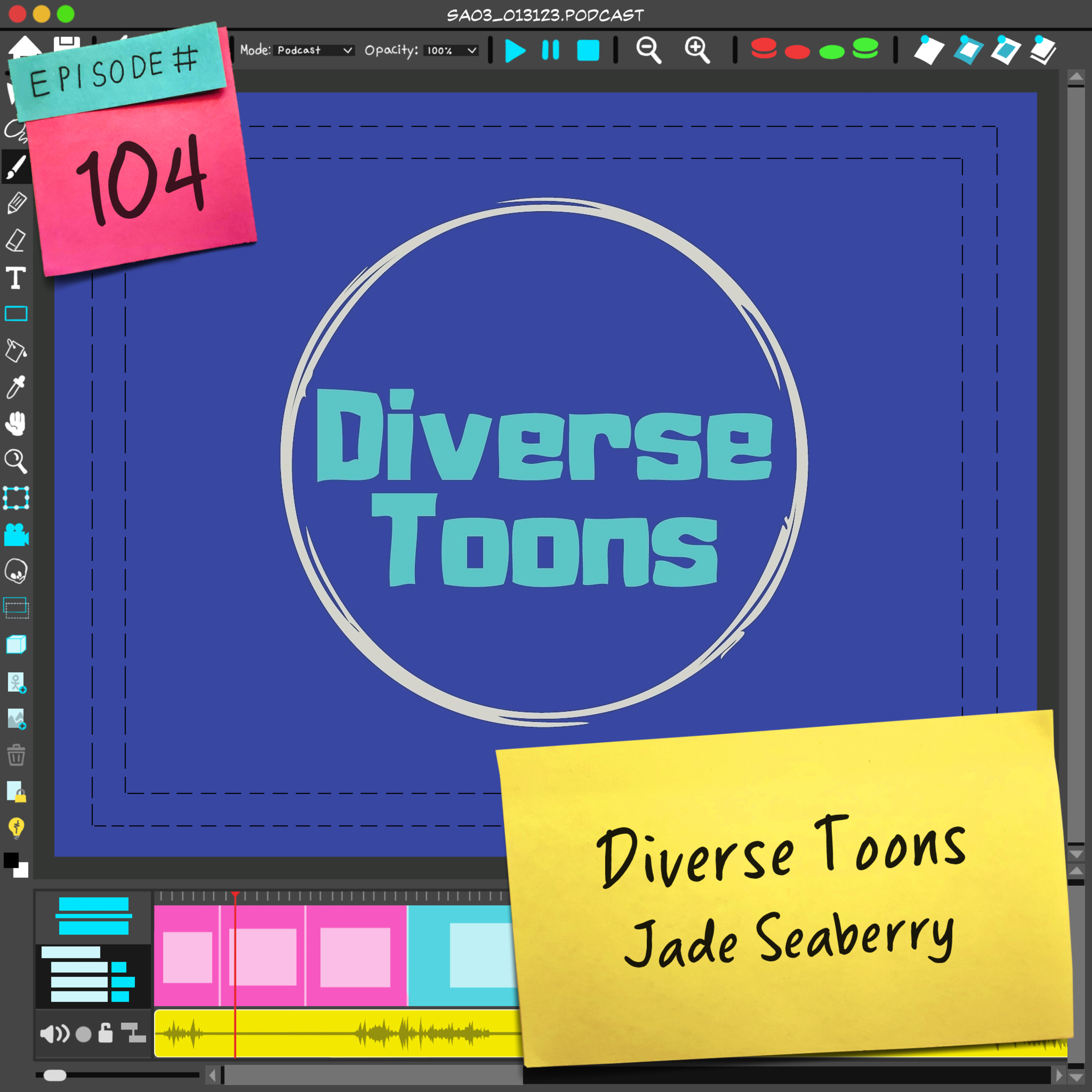Toggle the track lock icon
The image size is (1092, 1092).
pyautogui.click(x=105, y=1033)
